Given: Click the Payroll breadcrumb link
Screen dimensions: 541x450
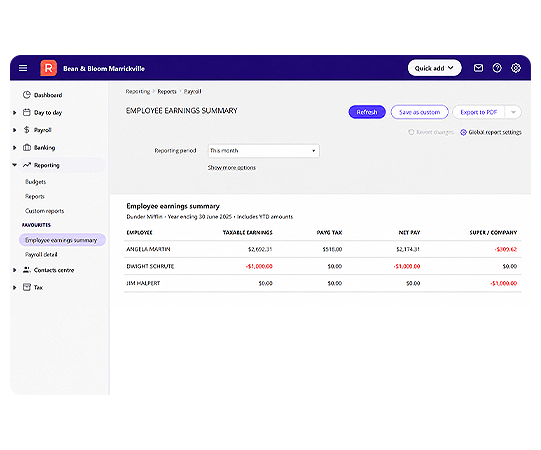Looking at the screenshot, I should coord(192,91).
